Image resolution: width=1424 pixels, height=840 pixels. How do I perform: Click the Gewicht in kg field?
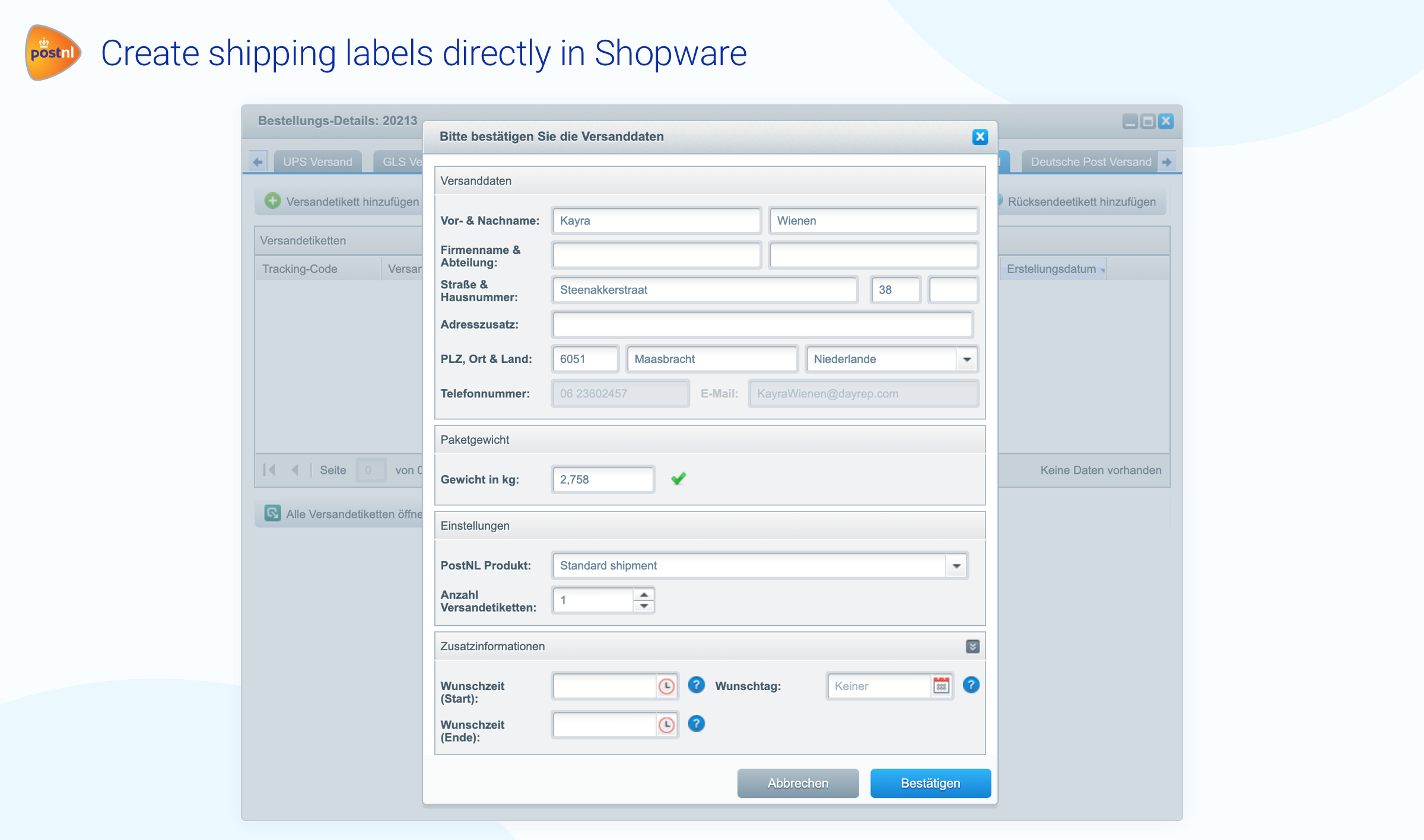(603, 479)
